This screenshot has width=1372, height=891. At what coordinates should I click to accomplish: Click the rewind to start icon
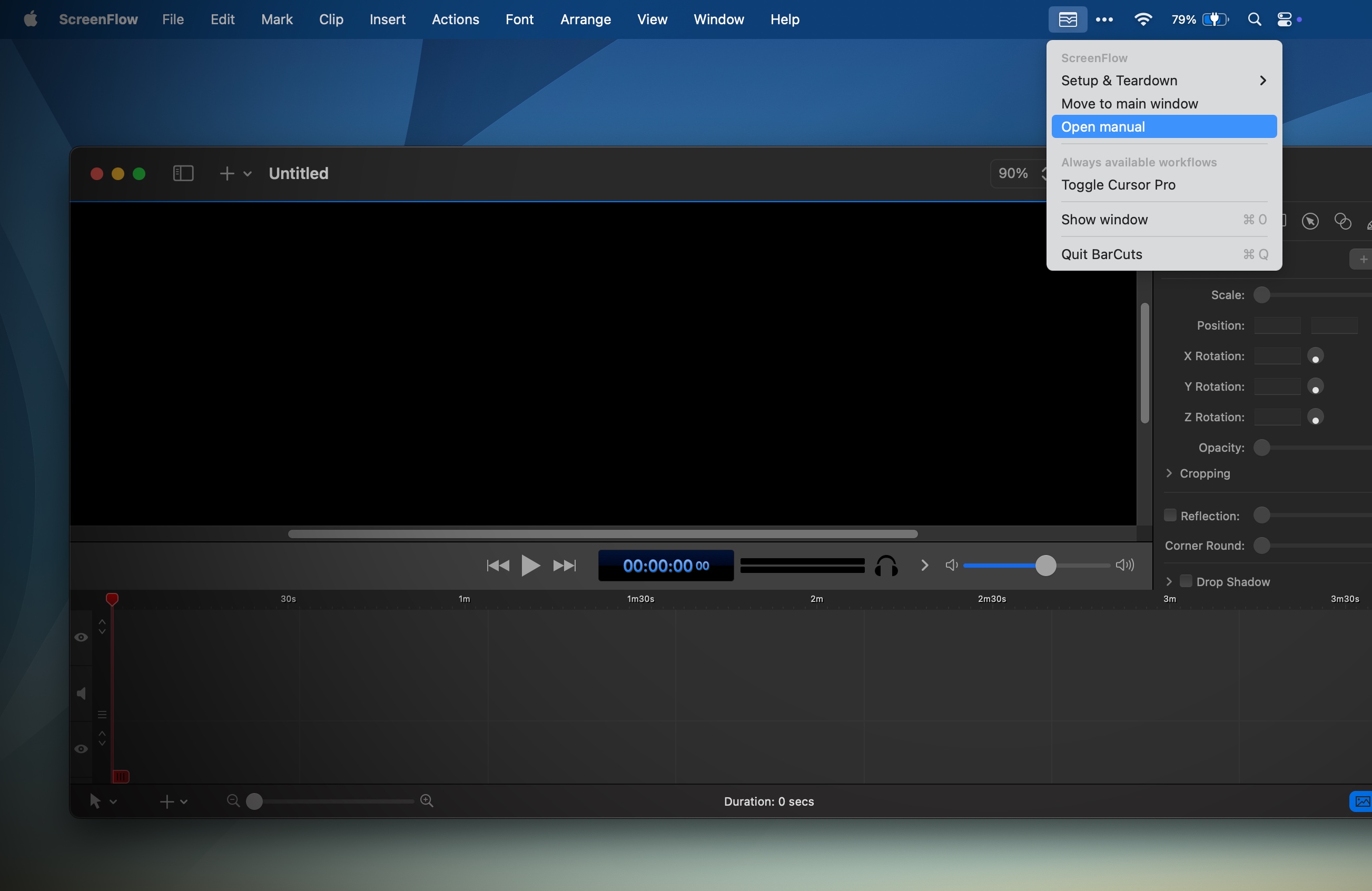[498, 566]
